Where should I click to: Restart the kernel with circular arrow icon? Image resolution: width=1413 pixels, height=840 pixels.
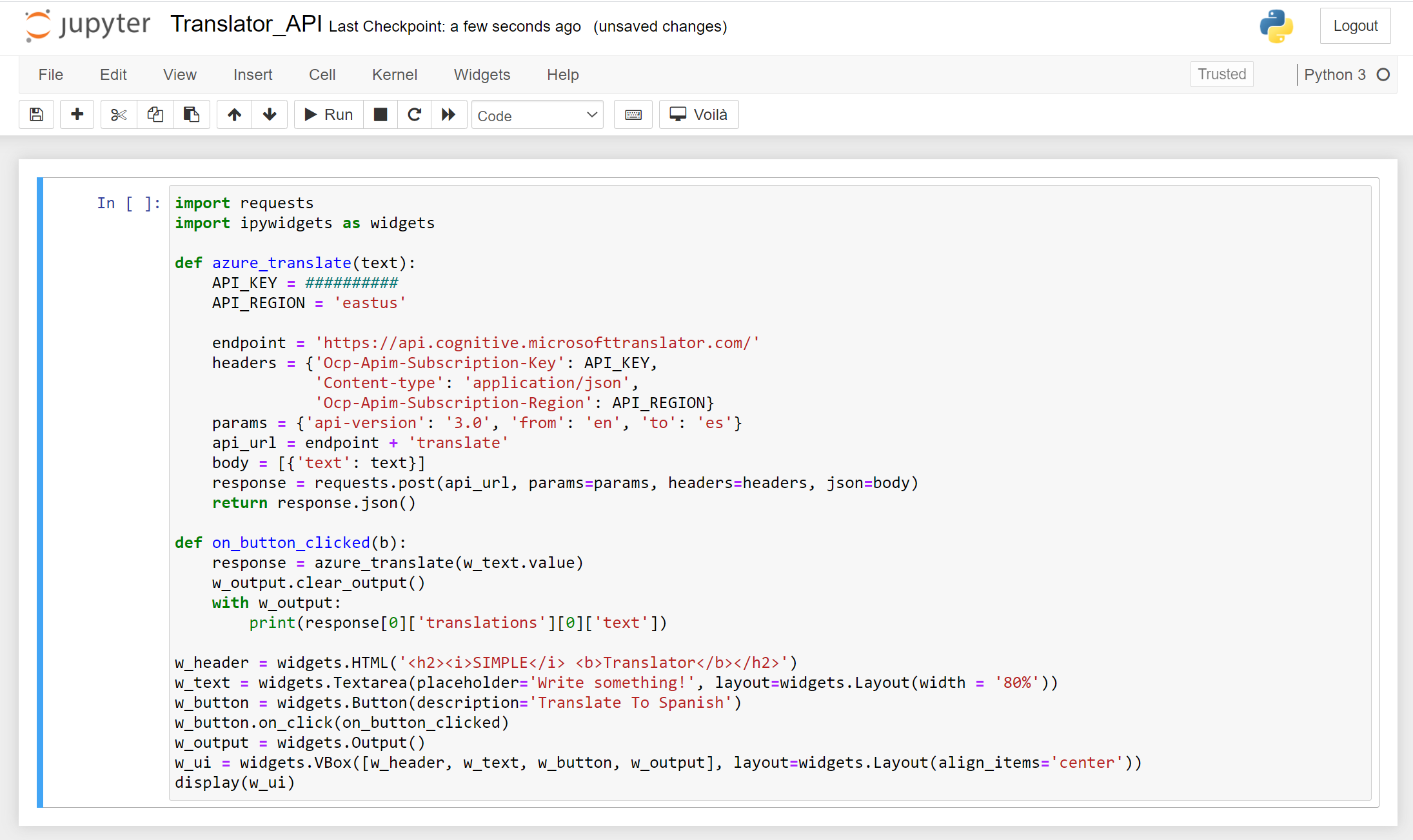click(415, 115)
